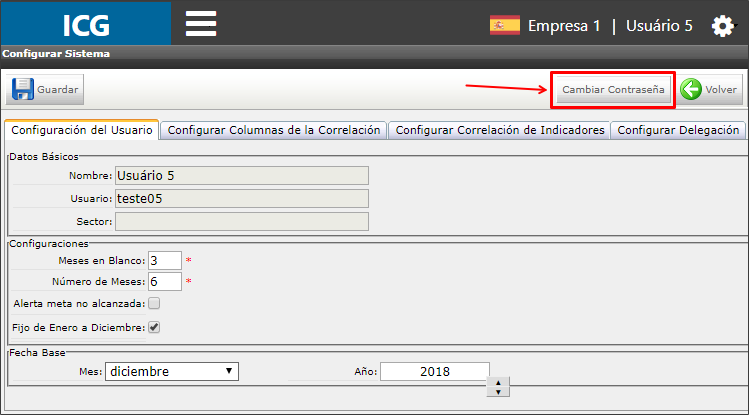
Task: Click the Nombre field
Action: 242,175
